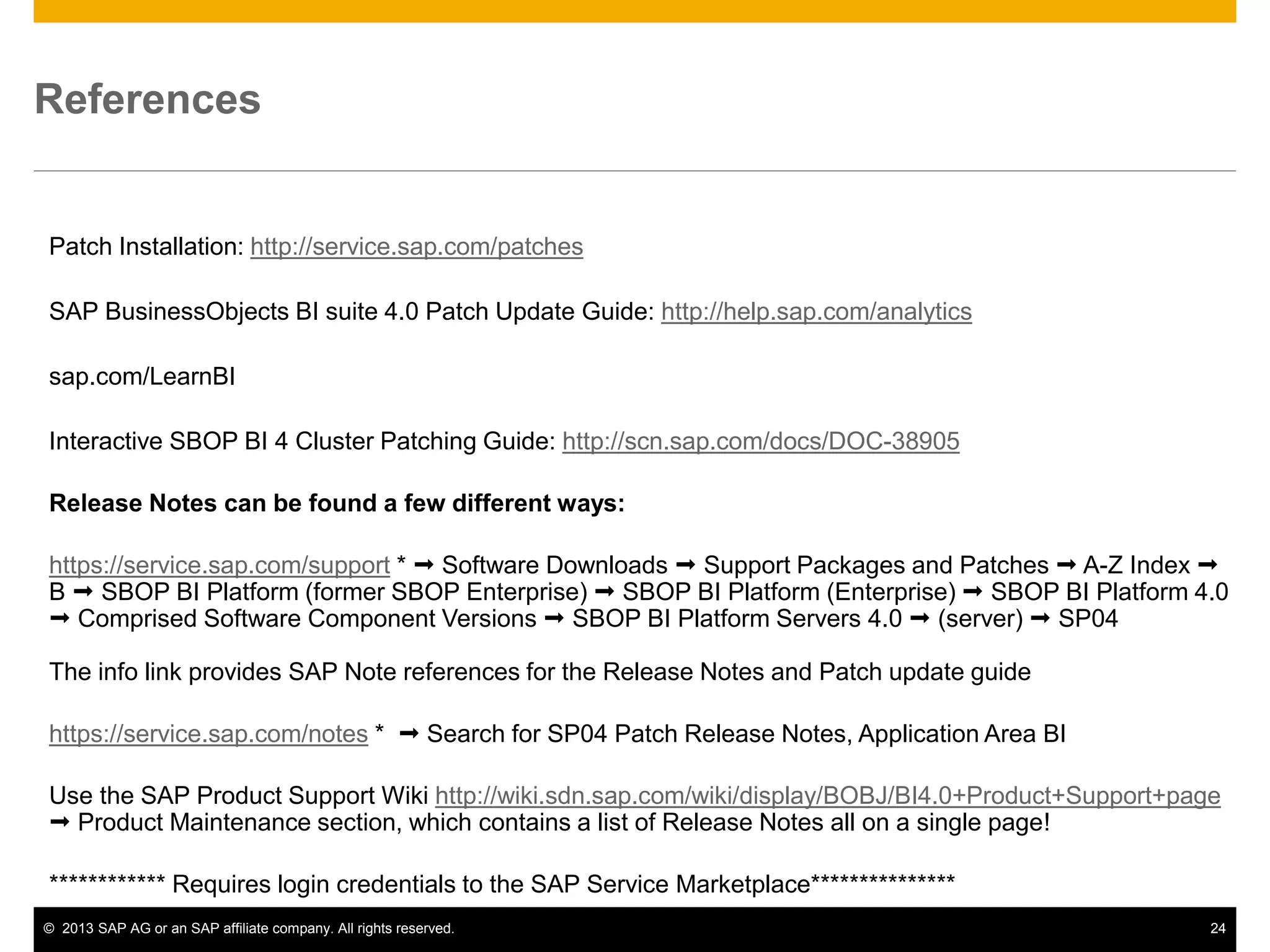Click 'Release Notes can be found' heading
1270x952 pixels.
coord(337,503)
